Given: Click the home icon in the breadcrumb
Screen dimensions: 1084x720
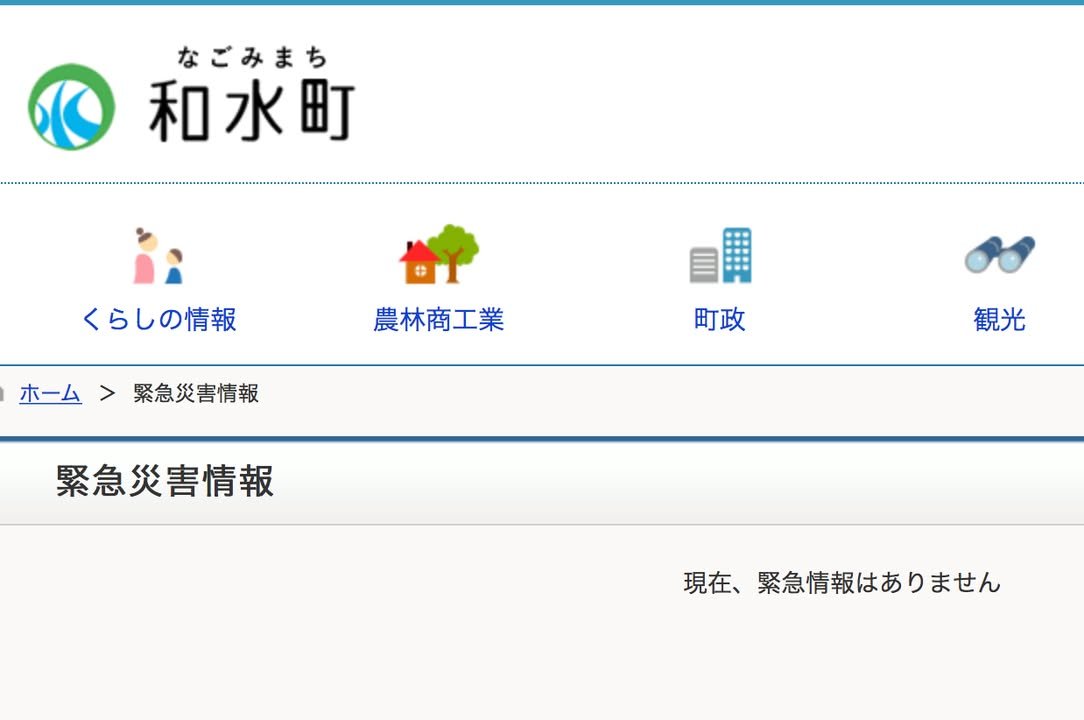Looking at the screenshot, I should pyautogui.click(x=3, y=394).
